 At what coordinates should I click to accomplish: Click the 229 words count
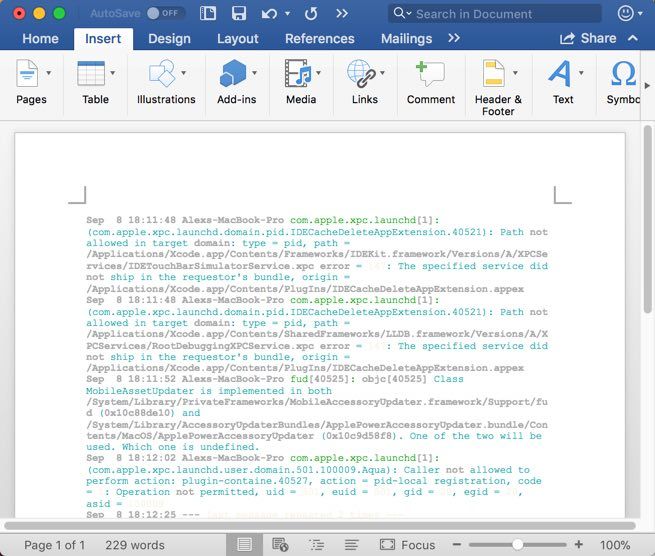click(x=135, y=545)
